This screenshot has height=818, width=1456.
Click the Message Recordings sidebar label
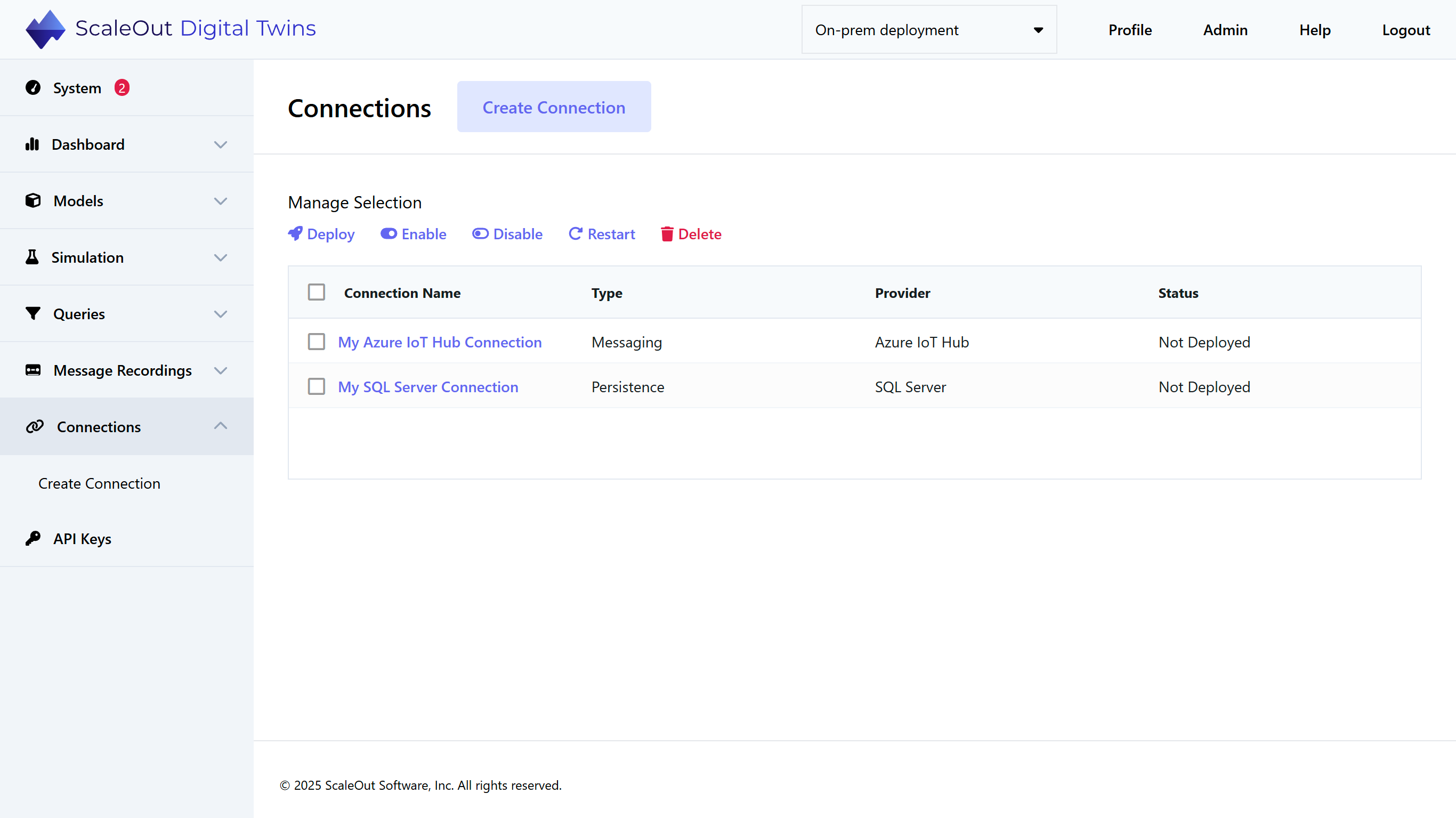tap(123, 371)
